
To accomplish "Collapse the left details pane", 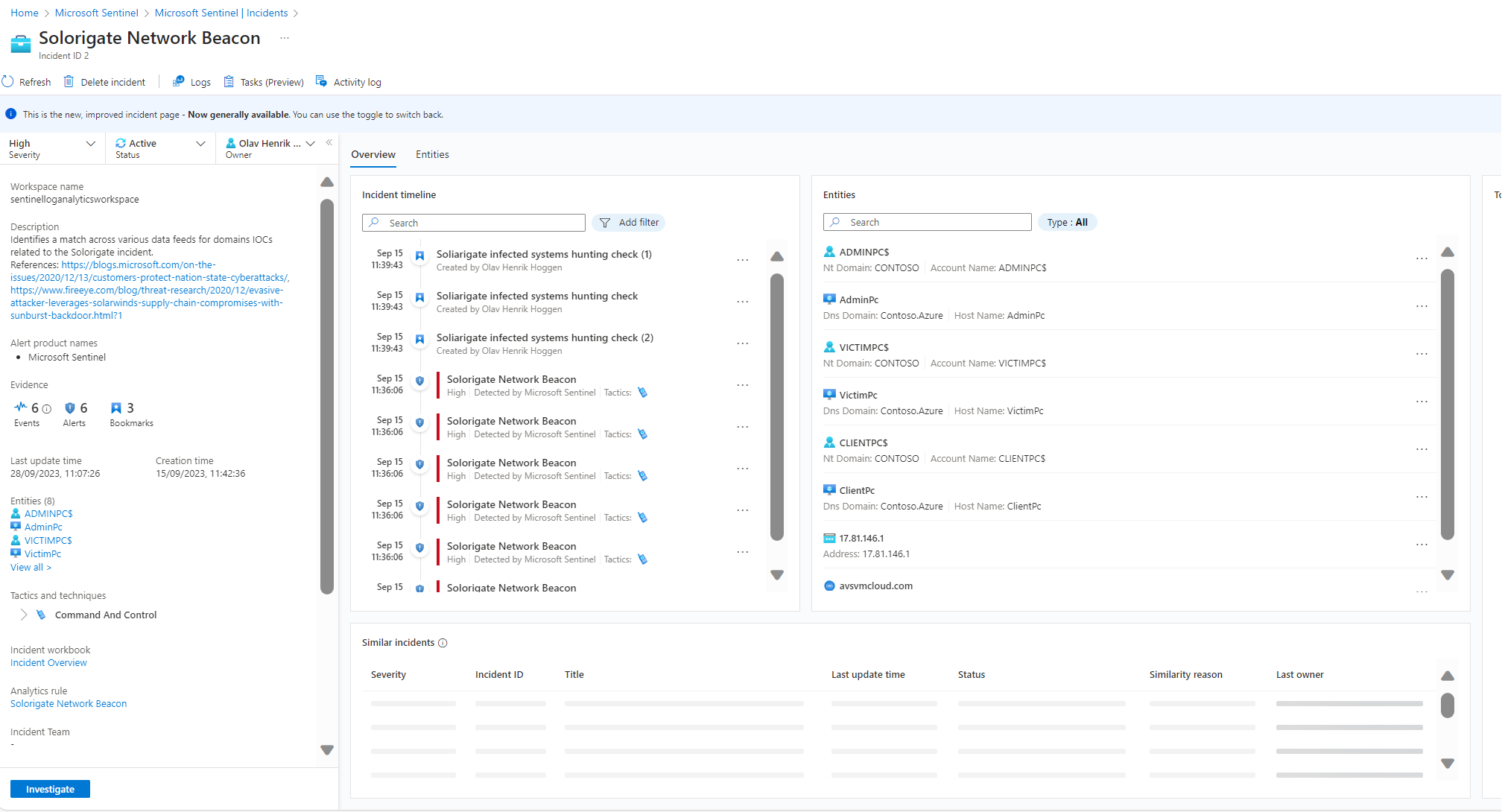I will click(329, 142).
